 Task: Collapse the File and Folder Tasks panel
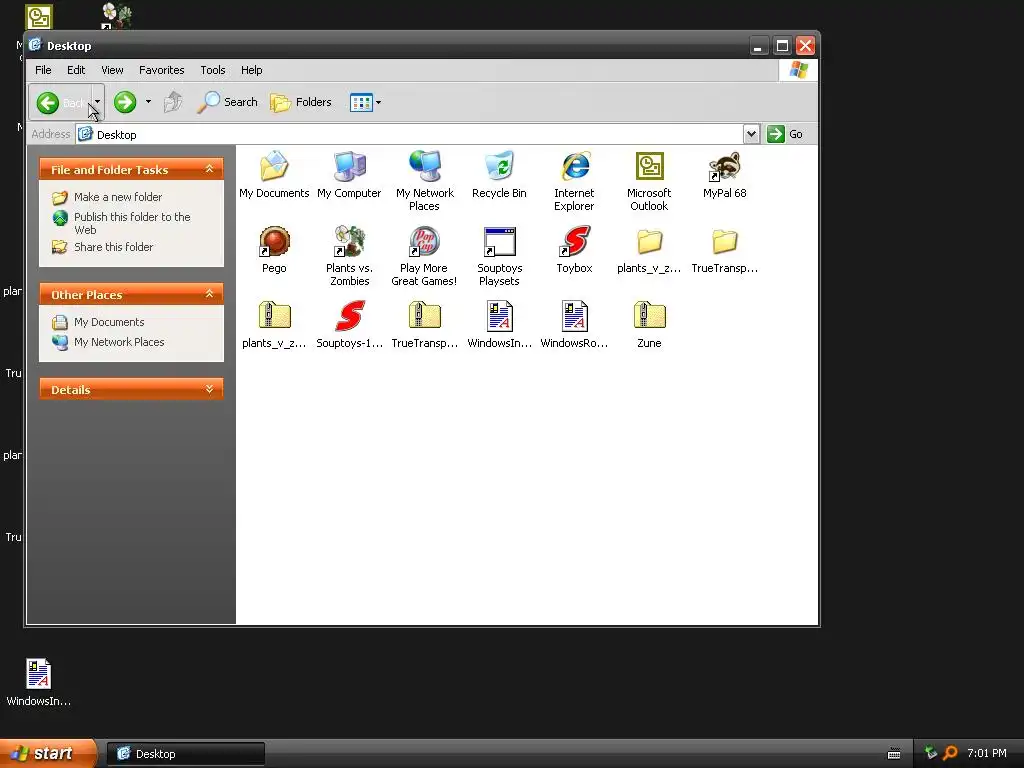(x=209, y=169)
